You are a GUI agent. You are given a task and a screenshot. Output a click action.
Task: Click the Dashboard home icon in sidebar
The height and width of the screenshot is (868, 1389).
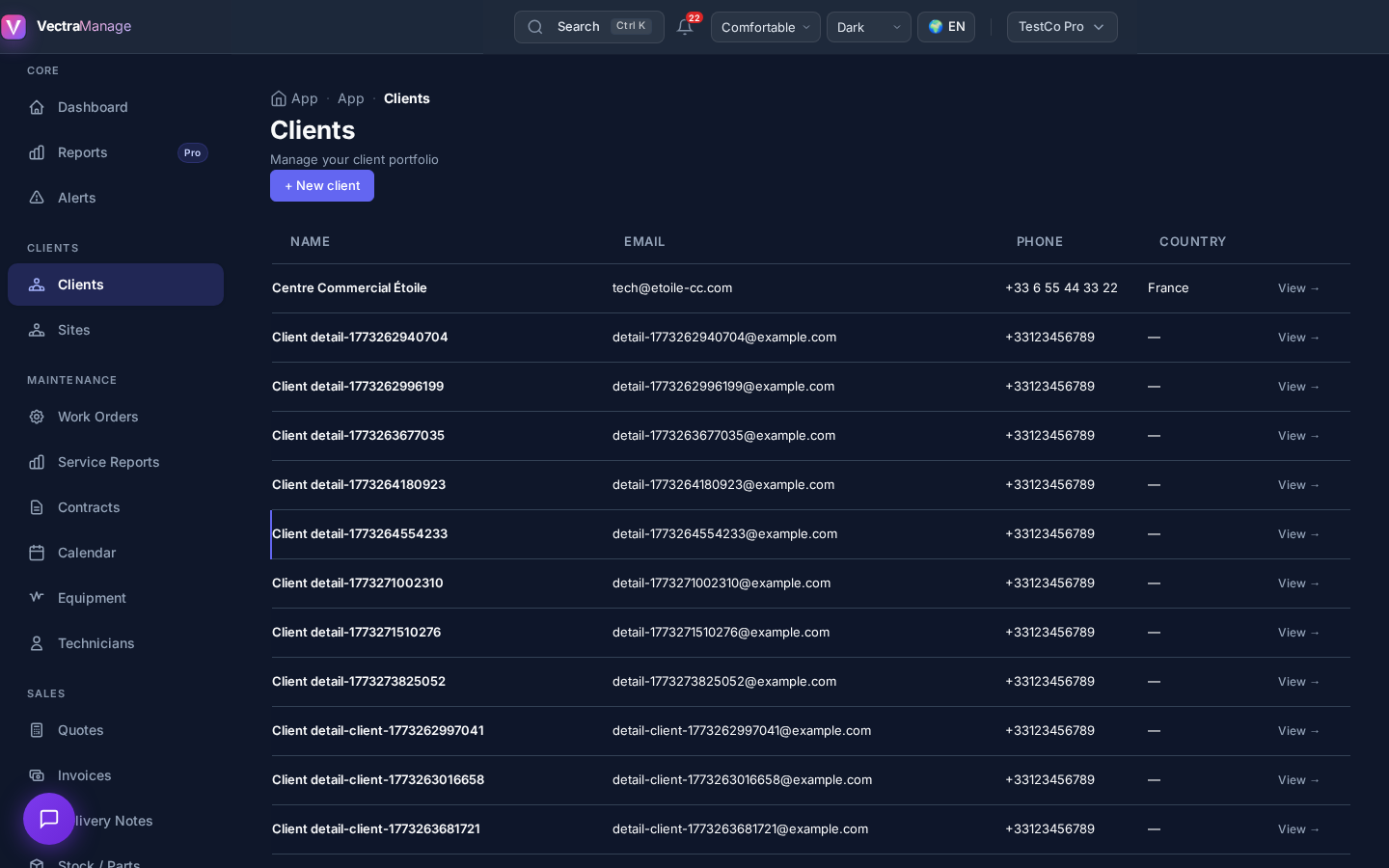pyautogui.click(x=37, y=107)
